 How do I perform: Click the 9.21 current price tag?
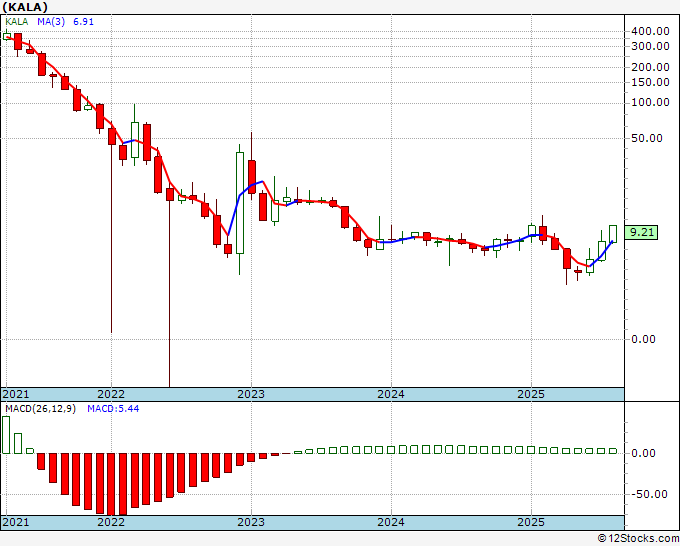point(641,232)
